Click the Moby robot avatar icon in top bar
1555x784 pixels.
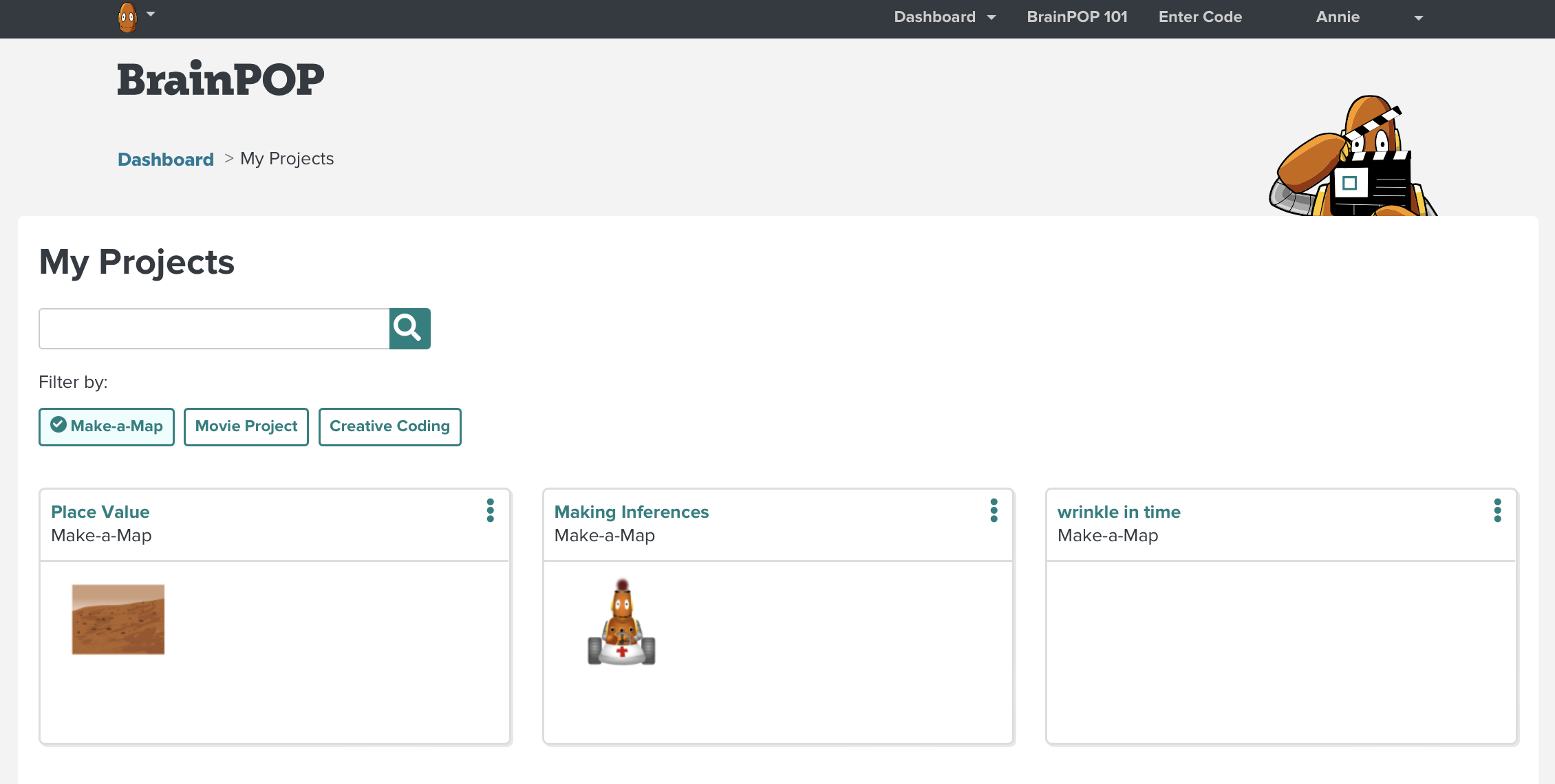pos(127,17)
